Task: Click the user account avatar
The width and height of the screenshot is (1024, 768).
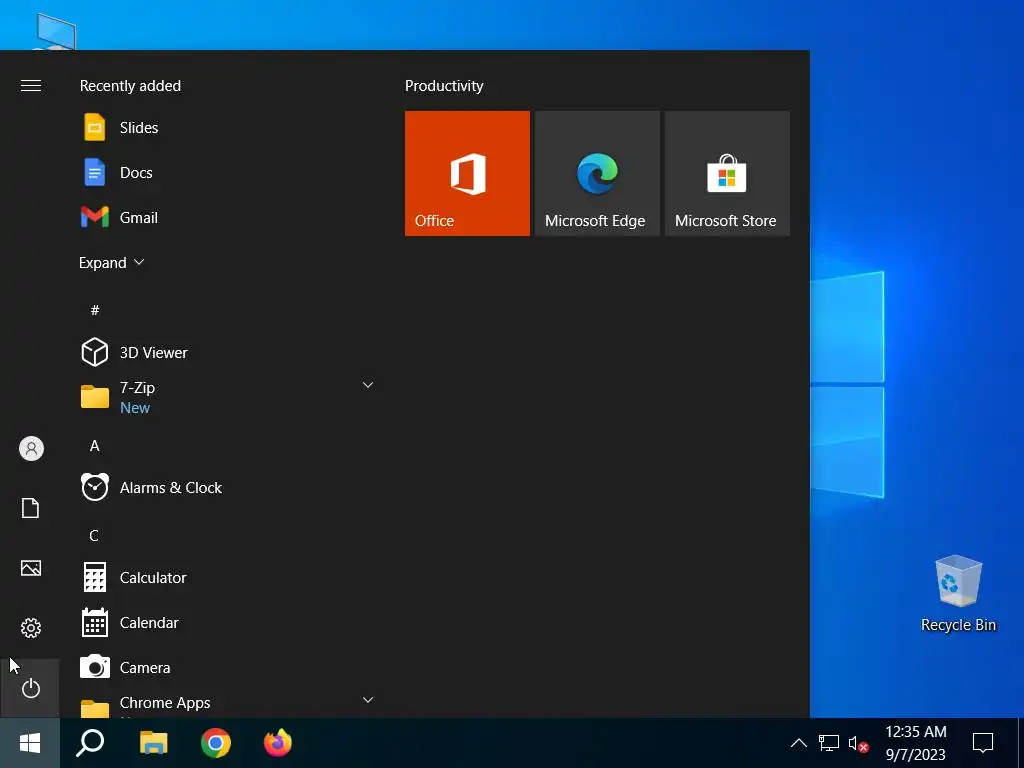Action: pos(31,449)
